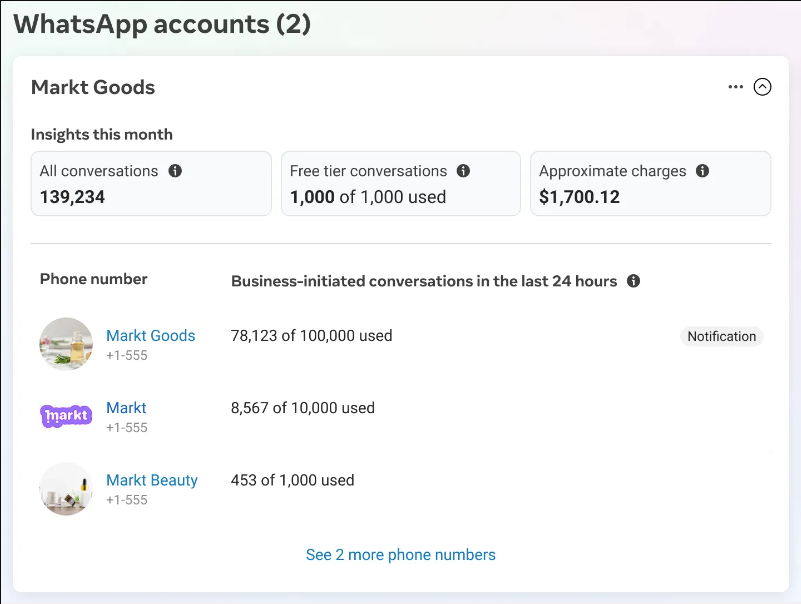Click the 78,123 of 100,000 used text

[311, 336]
